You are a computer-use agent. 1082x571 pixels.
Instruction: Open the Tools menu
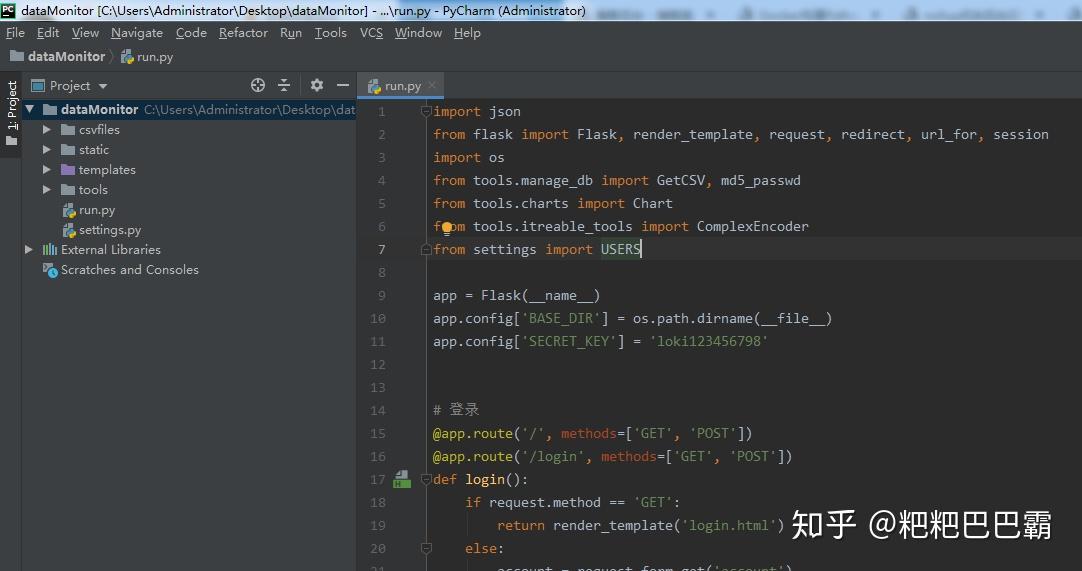click(x=331, y=33)
